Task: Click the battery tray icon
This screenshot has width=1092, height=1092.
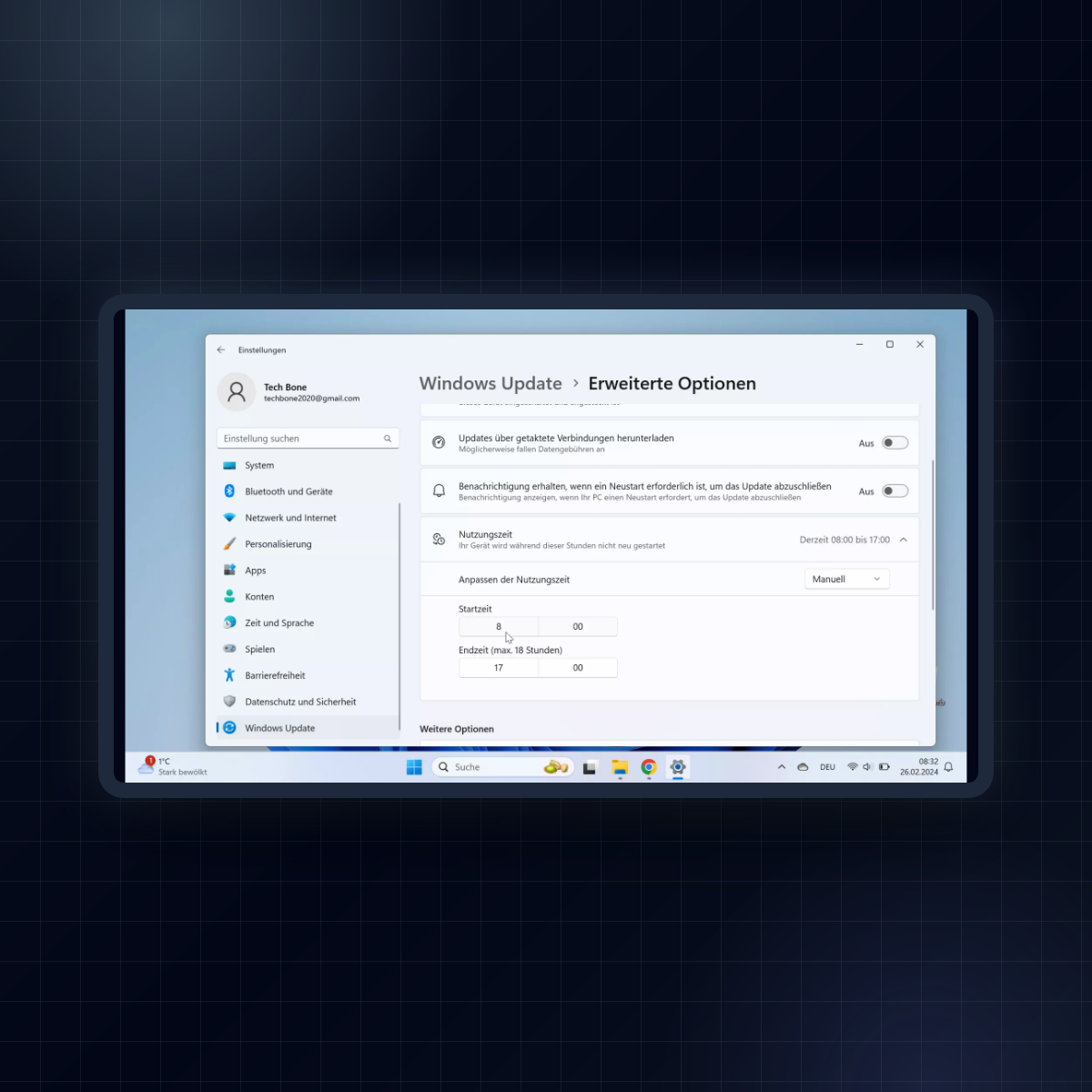Action: pos(885,767)
